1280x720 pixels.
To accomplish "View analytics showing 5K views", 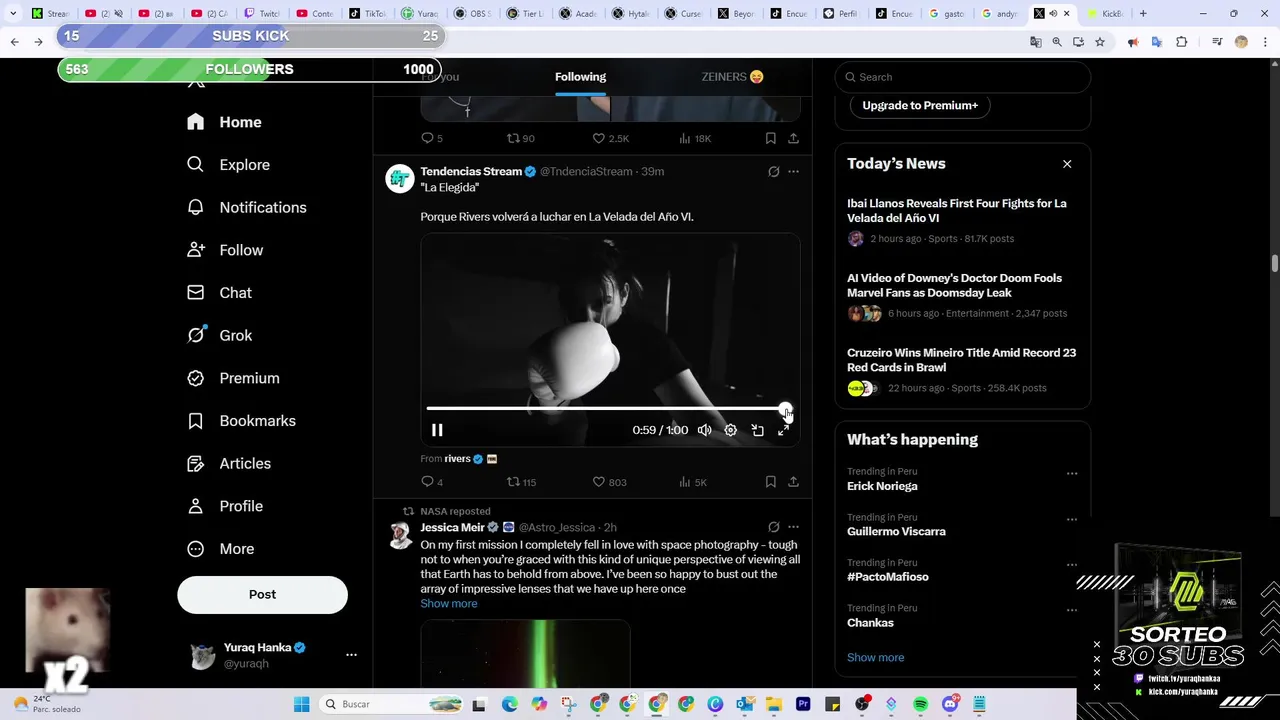I will coord(693,482).
